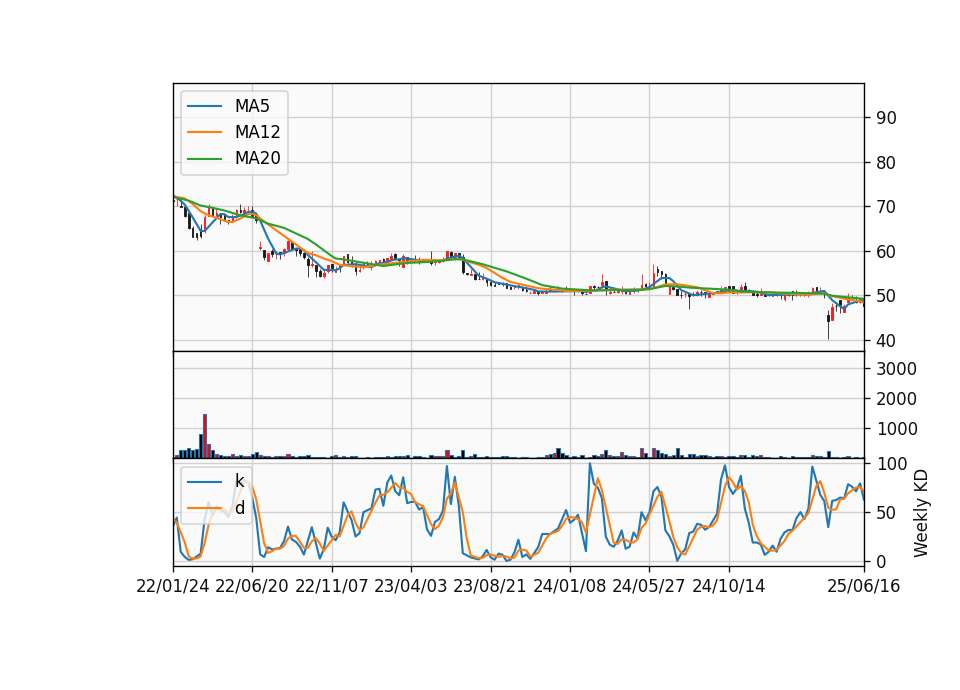The image size is (960, 690).
Task: Click the tallest volume bar
Action: [205, 436]
